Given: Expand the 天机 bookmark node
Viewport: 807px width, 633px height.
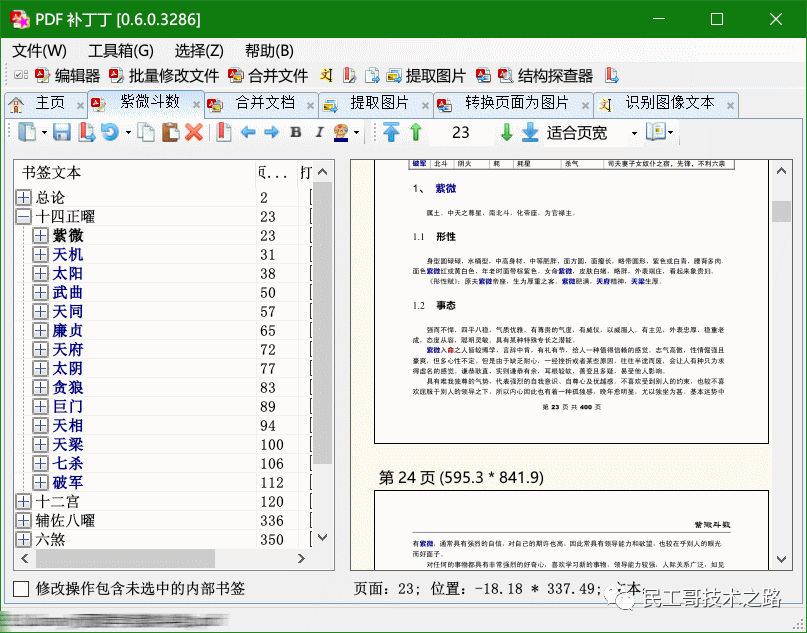Looking at the screenshot, I should 40,255.
